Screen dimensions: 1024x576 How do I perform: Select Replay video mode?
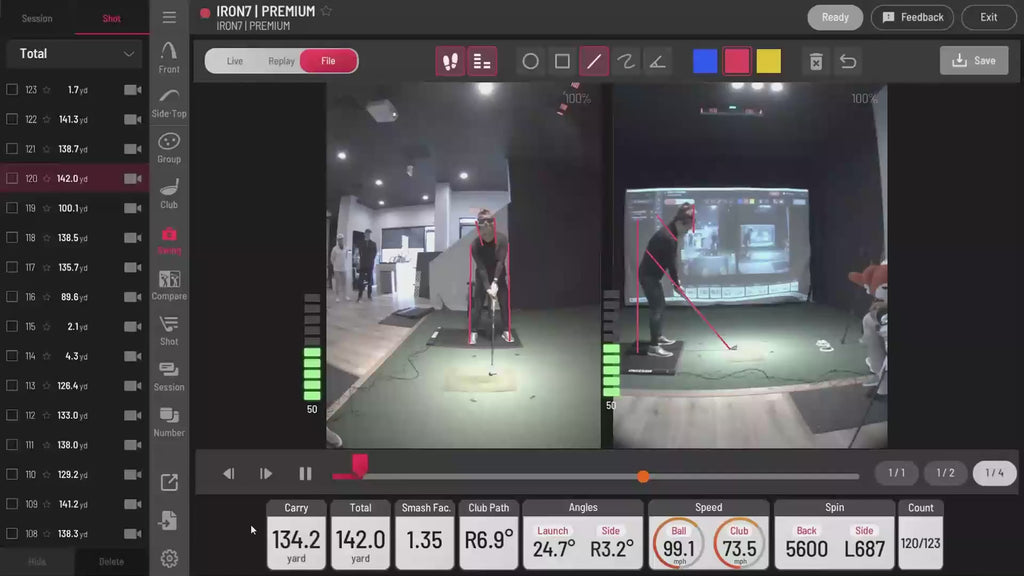[281, 61]
